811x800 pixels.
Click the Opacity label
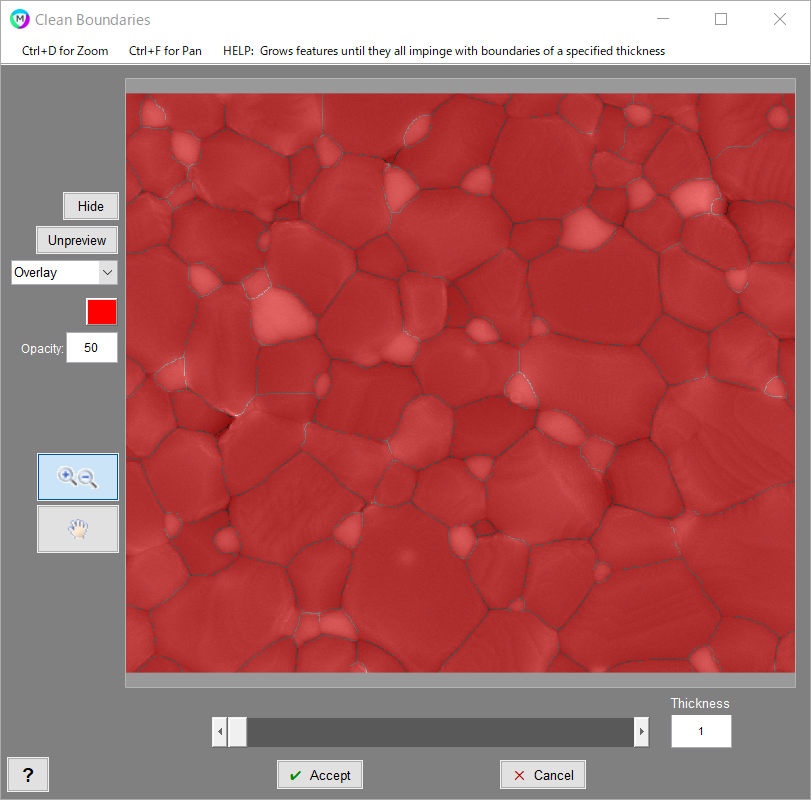(42, 349)
